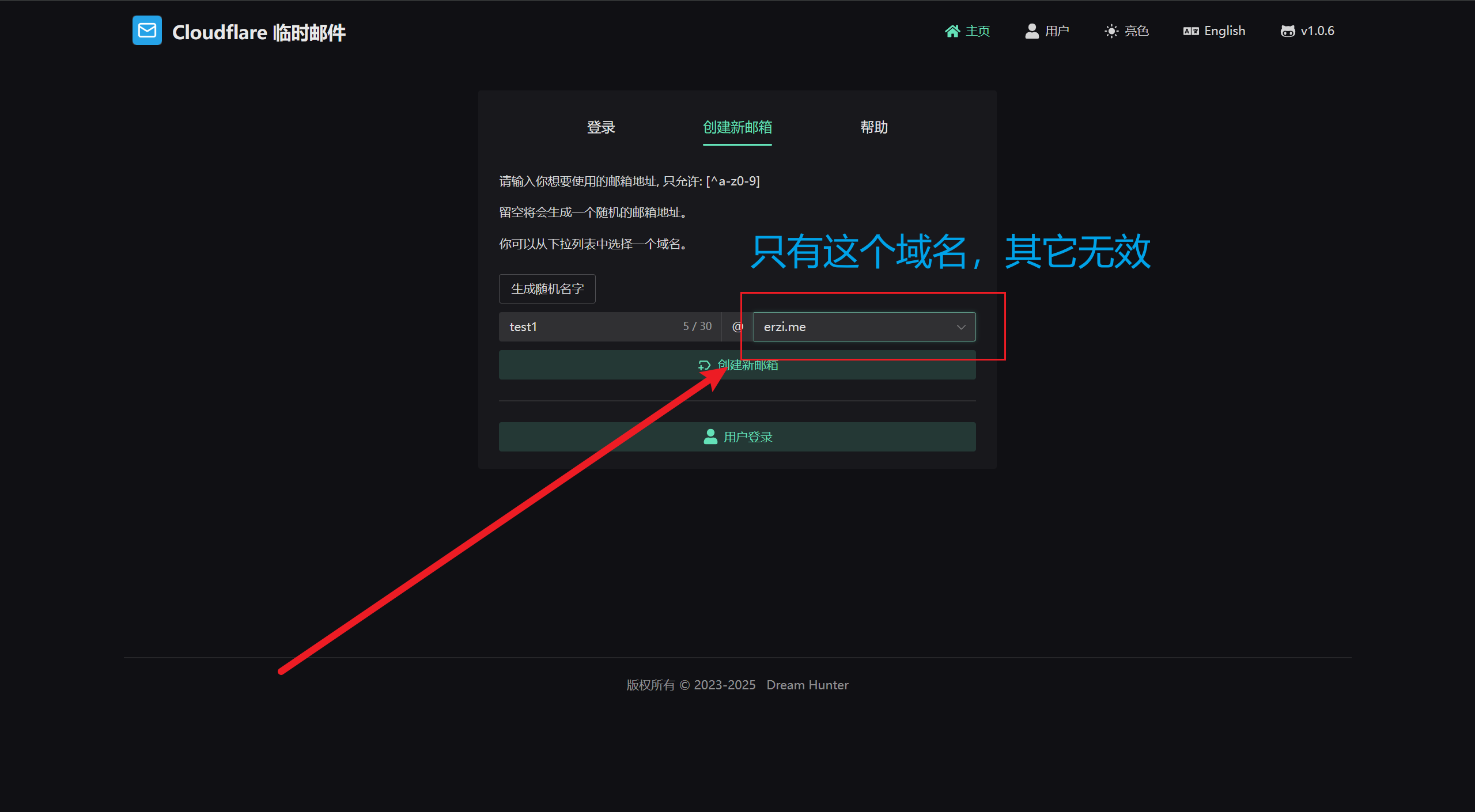
Task: Click the Dream Hunter footer link
Action: [x=807, y=685]
